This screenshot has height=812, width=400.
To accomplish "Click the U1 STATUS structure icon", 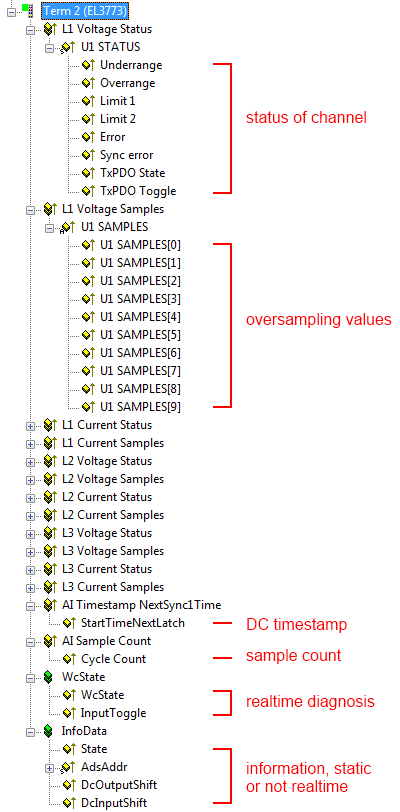I will (68, 48).
